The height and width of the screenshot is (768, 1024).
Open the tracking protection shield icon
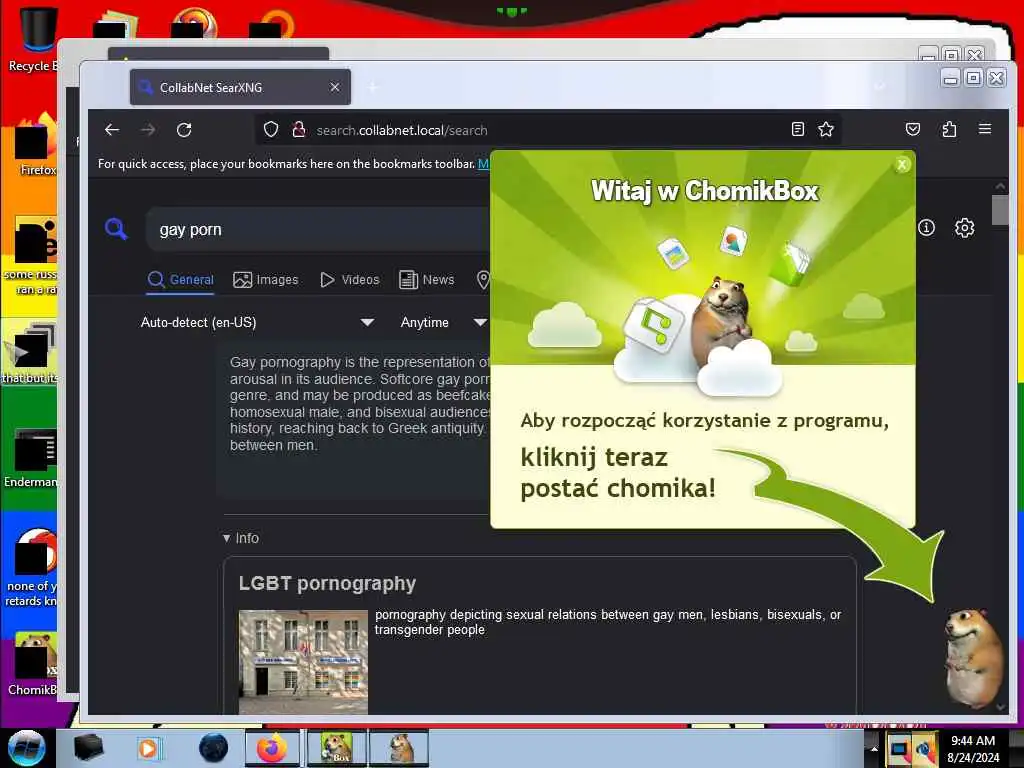pos(271,130)
